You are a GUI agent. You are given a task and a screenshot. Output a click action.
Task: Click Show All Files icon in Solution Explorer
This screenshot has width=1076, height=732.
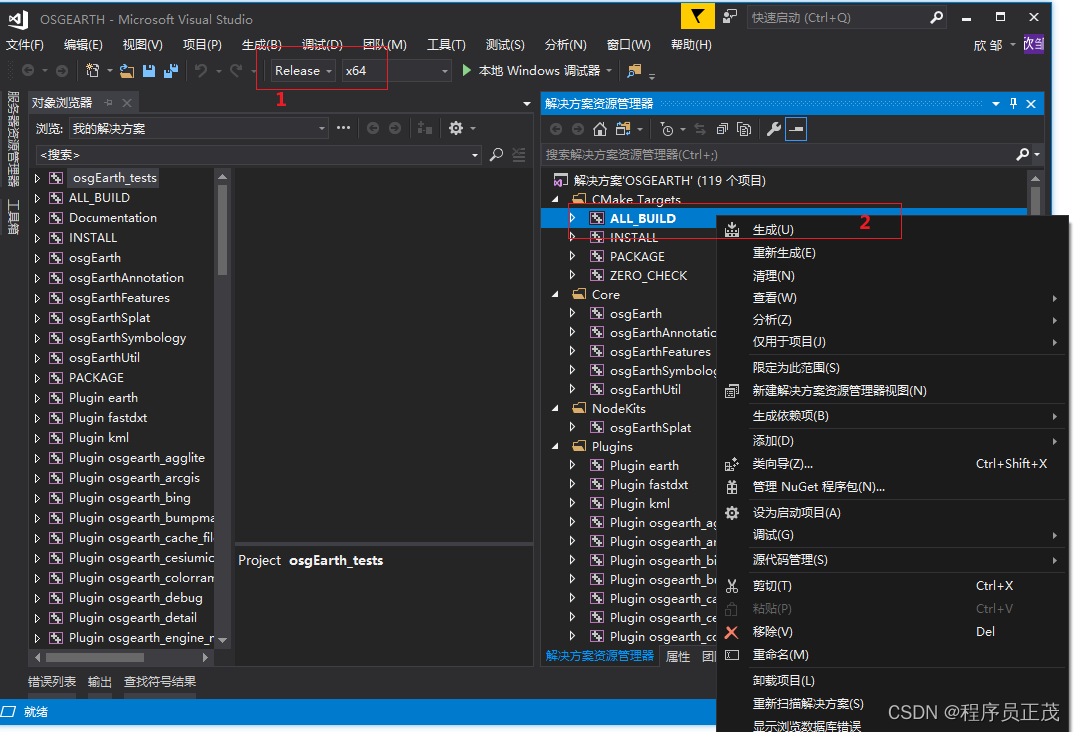(744, 129)
